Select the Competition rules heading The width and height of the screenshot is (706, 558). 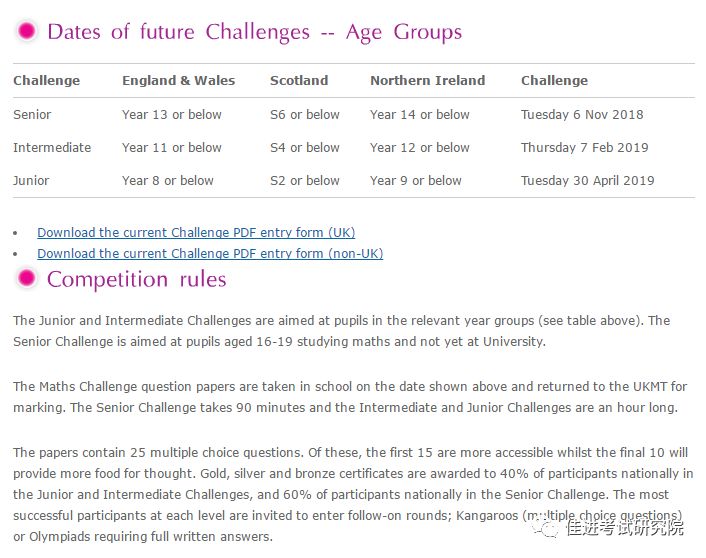137,279
